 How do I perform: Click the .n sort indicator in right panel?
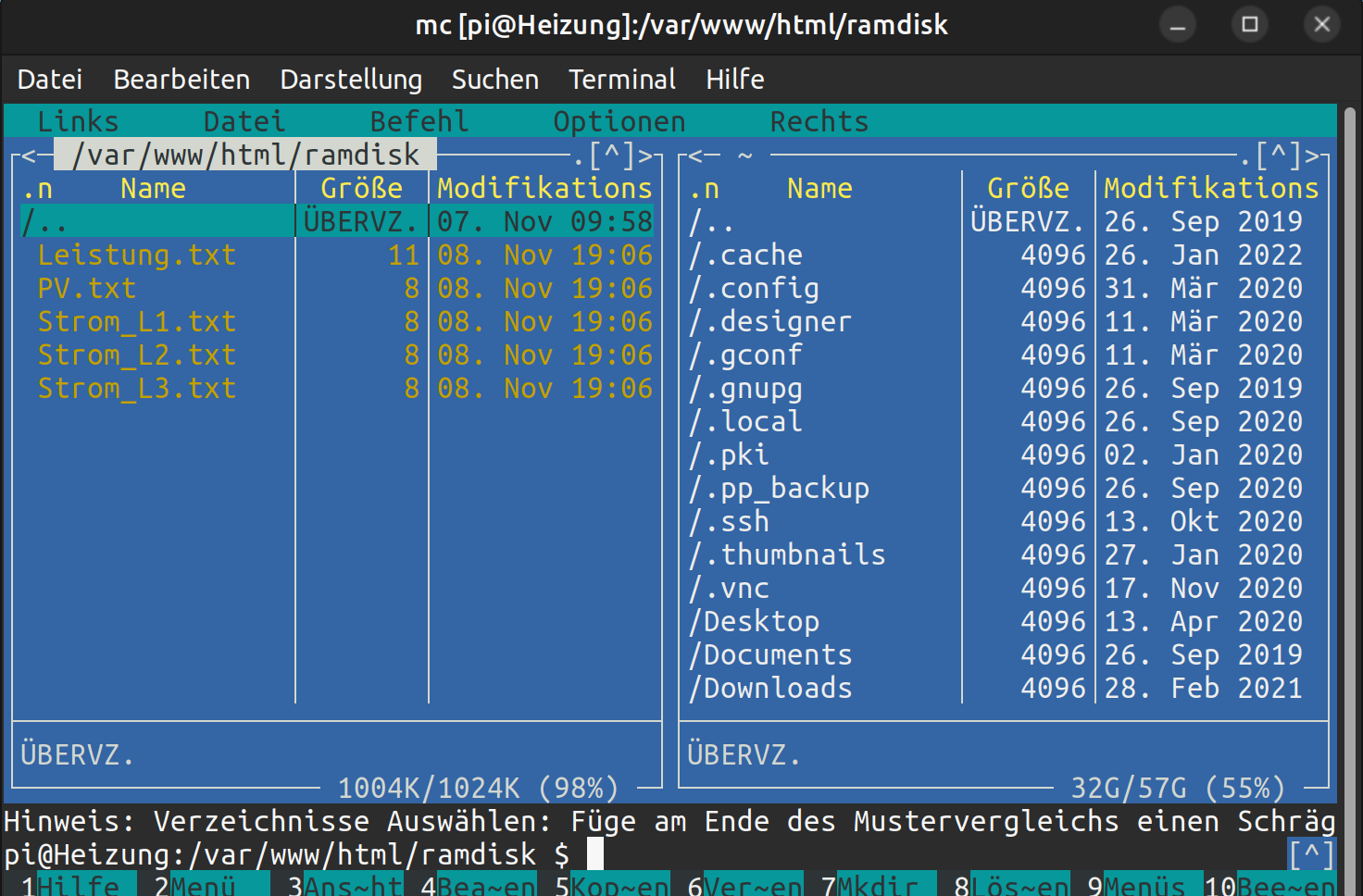click(704, 188)
